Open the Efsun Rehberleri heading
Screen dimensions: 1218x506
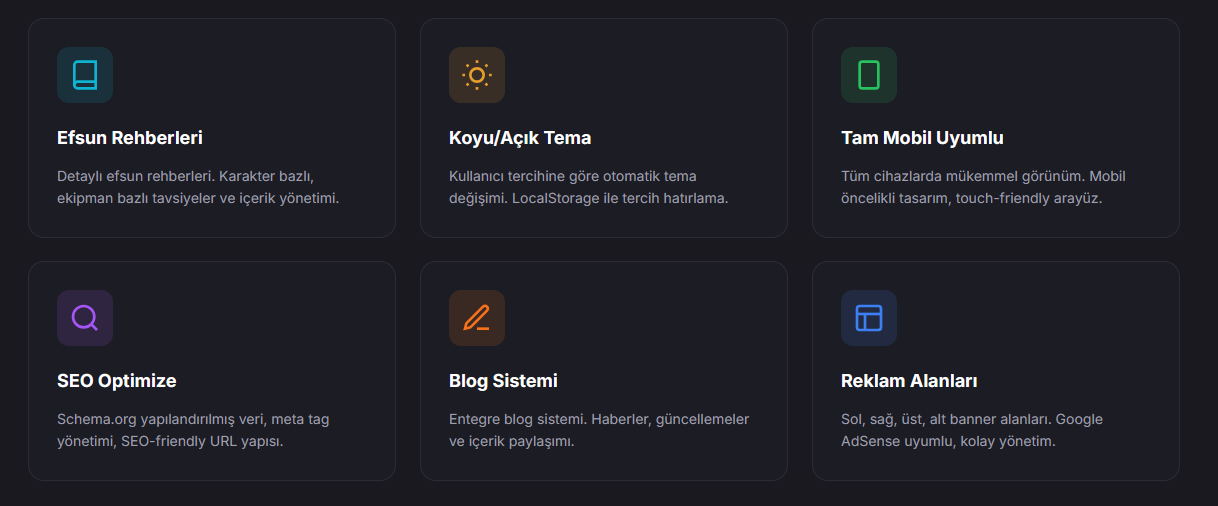(x=130, y=138)
